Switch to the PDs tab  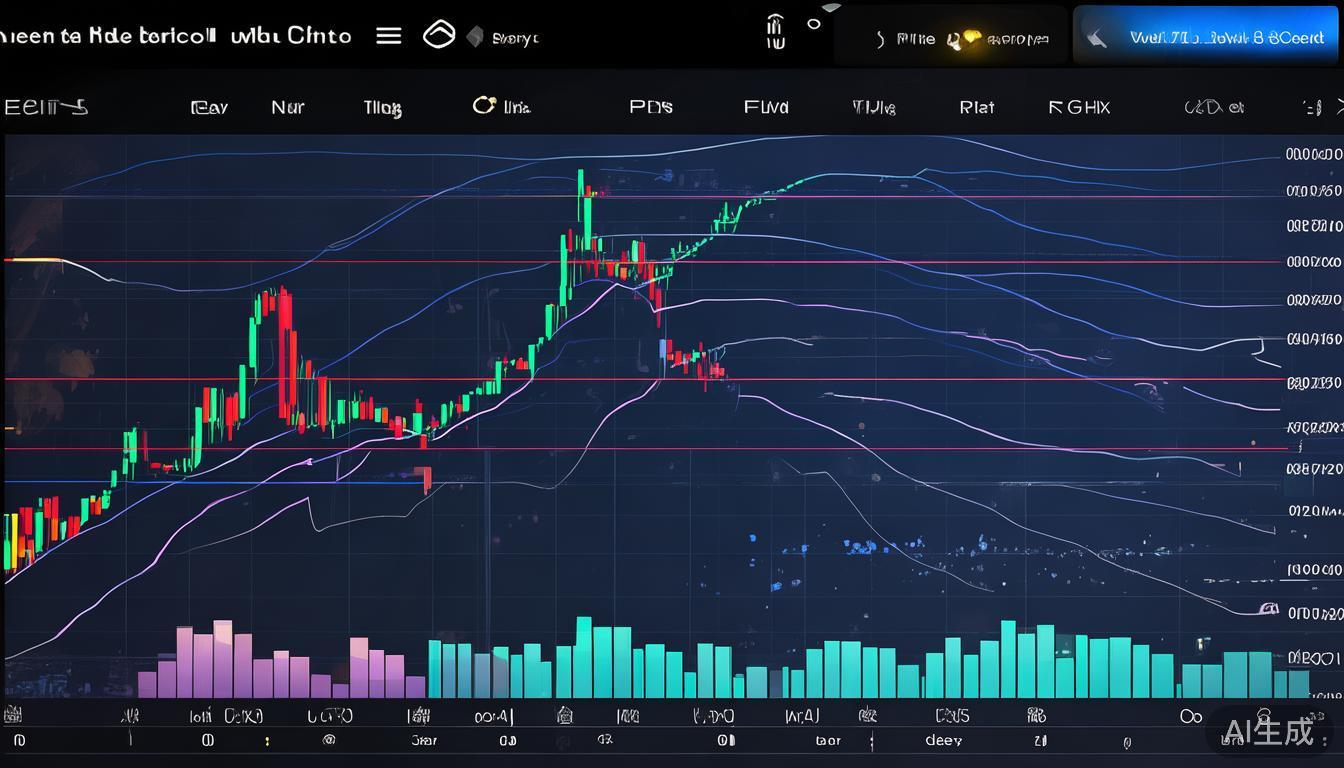(x=650, y=106)
